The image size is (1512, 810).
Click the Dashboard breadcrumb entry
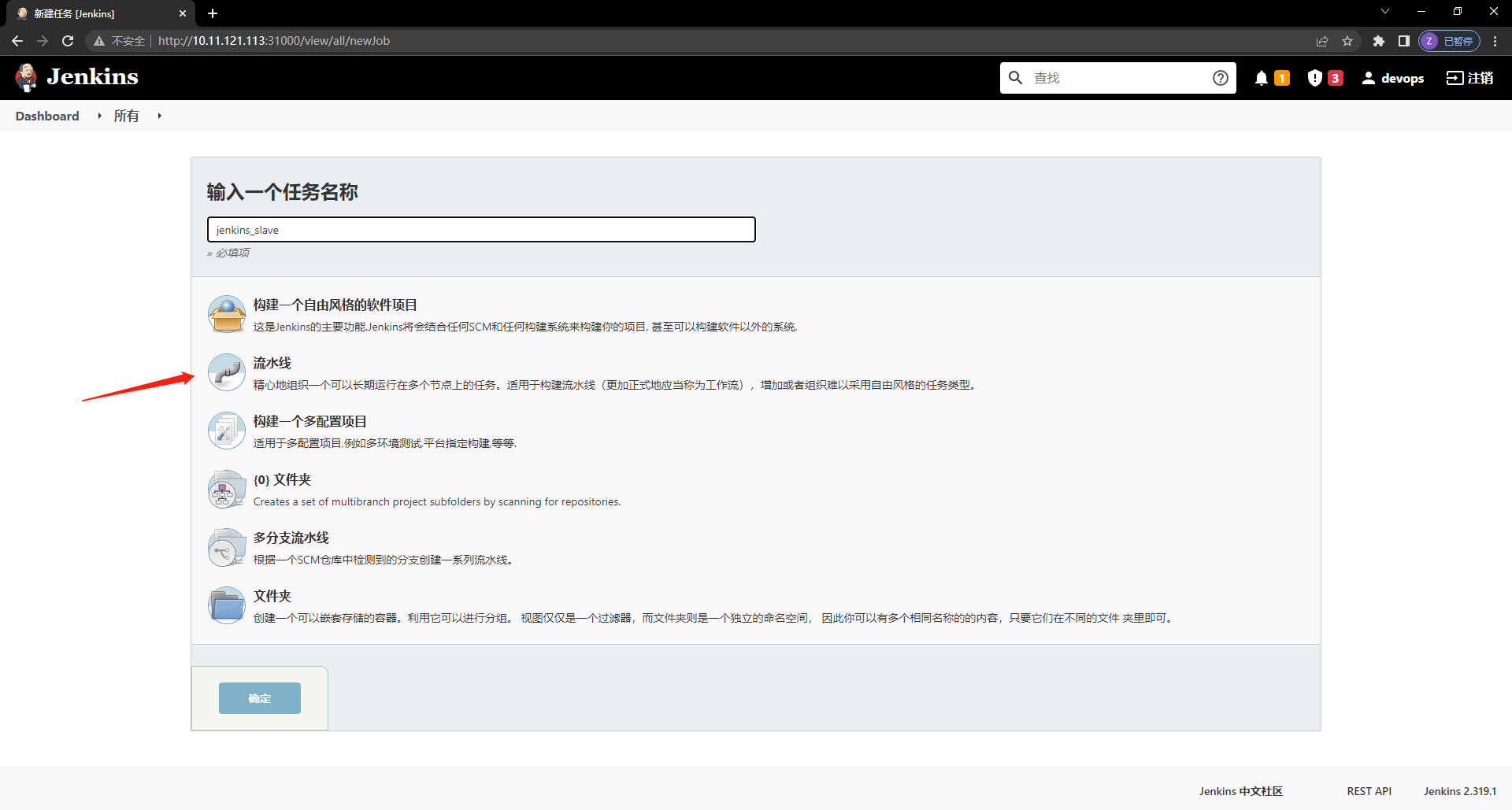point(46,115)
